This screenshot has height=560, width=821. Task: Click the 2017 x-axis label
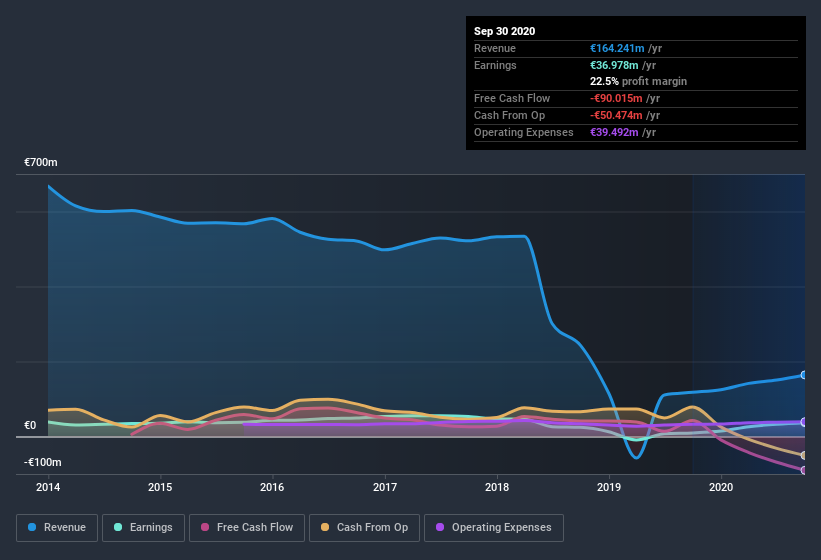[385, 487]
